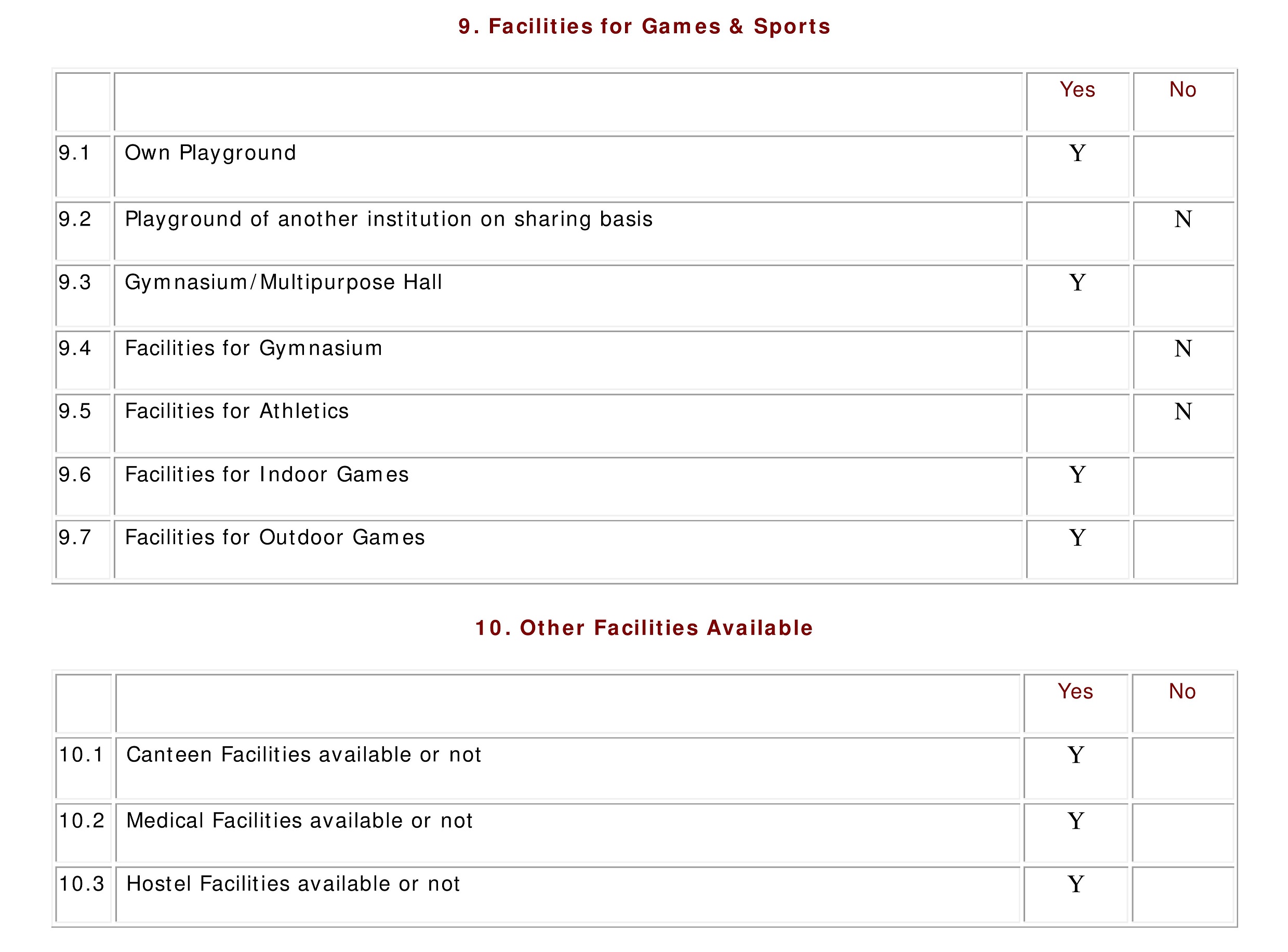Click Y mark for Canteen Facilities row

pos(1075,755)
